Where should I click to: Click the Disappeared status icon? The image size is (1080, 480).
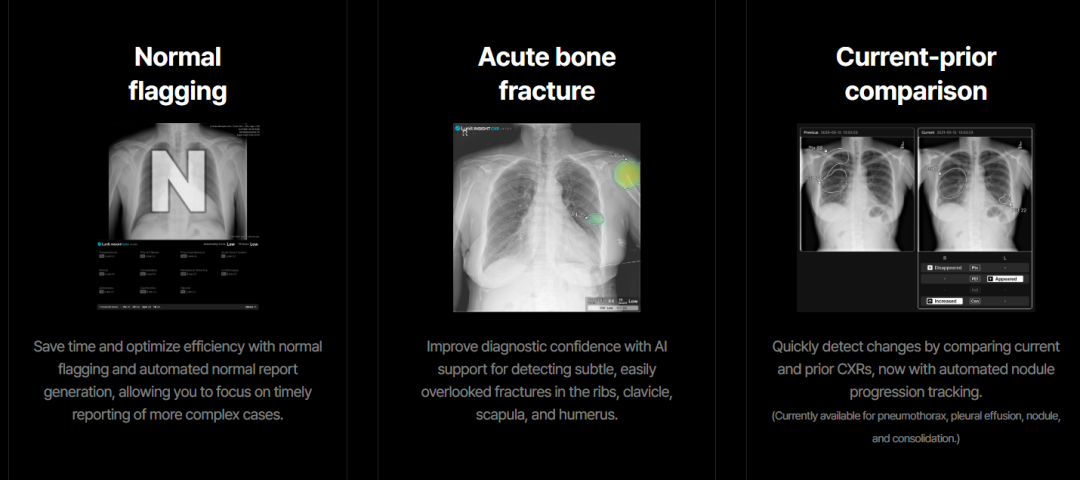coord(930,267)
